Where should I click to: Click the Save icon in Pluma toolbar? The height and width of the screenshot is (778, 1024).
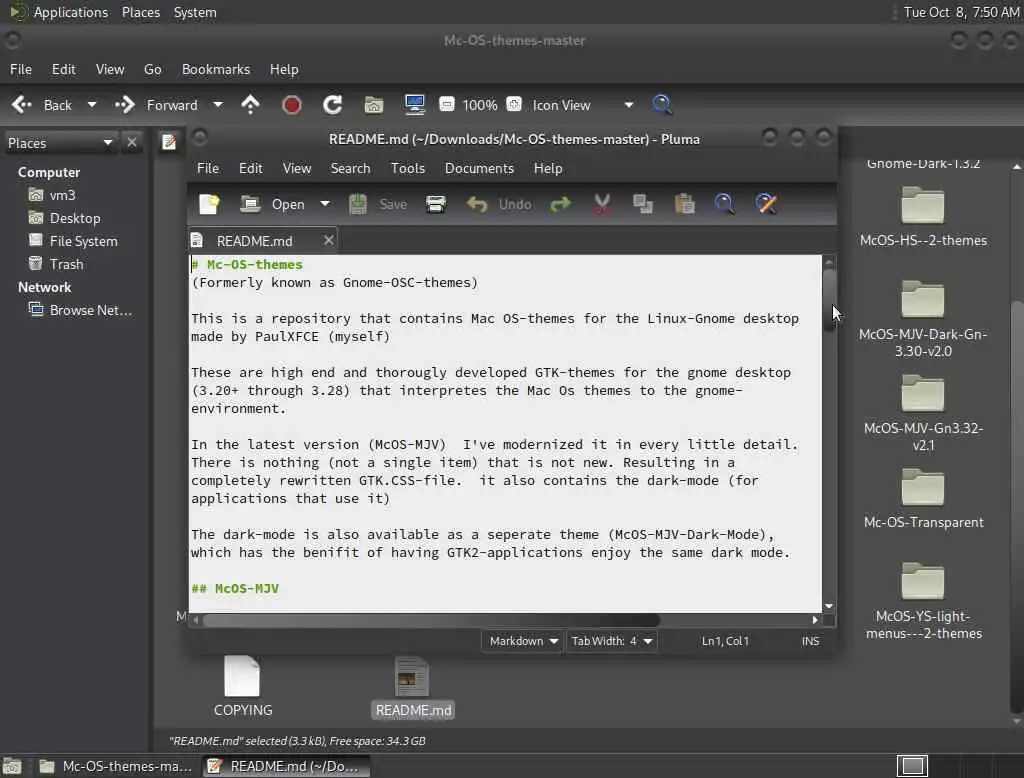(358, 204)
